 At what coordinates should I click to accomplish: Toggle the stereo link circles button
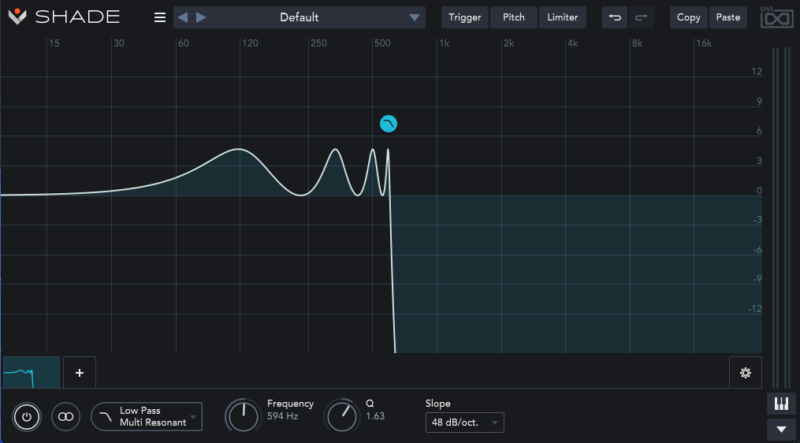66,416
